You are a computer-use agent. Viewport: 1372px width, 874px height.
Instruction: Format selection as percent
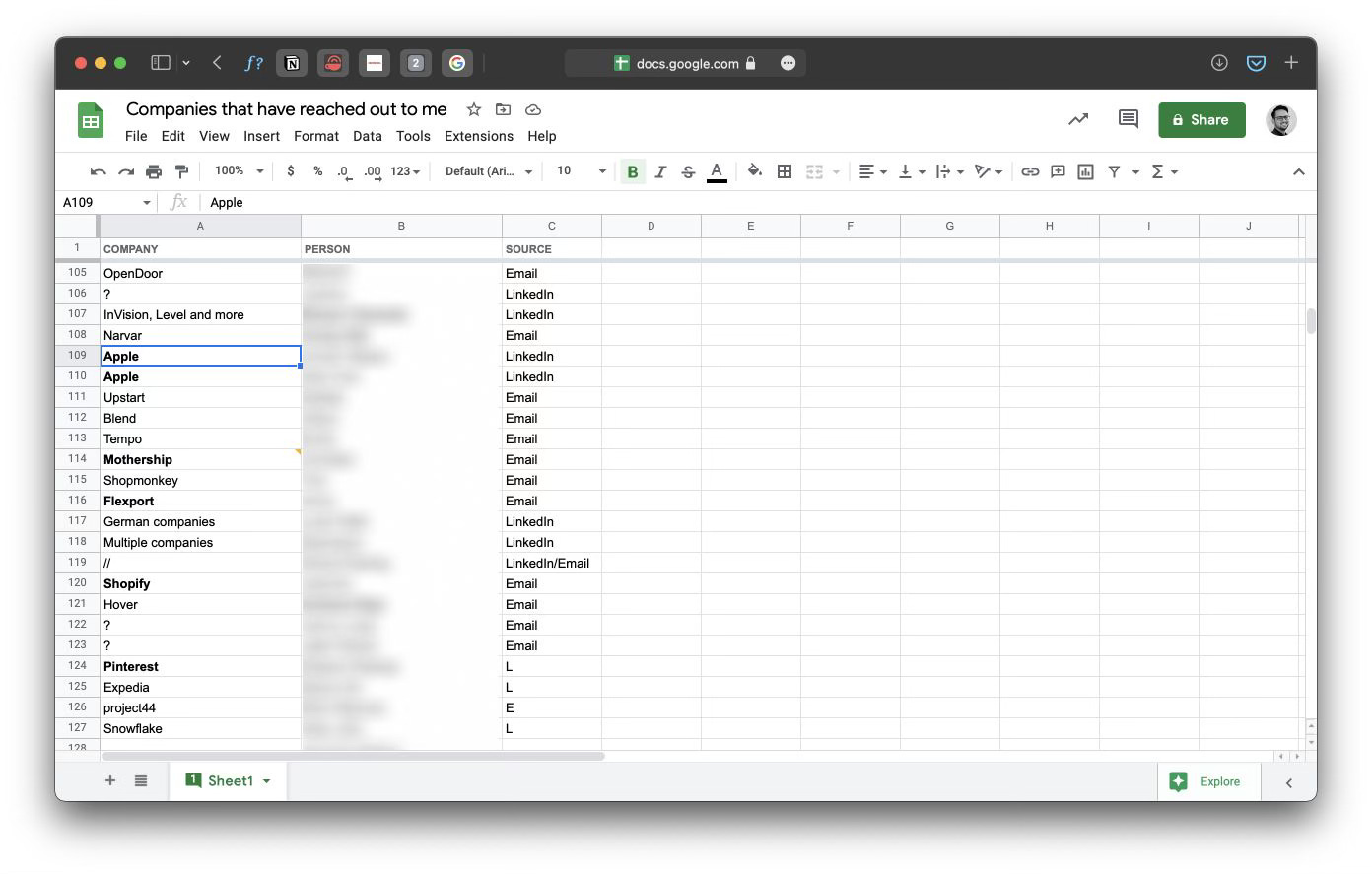click(x=317, y=171)
